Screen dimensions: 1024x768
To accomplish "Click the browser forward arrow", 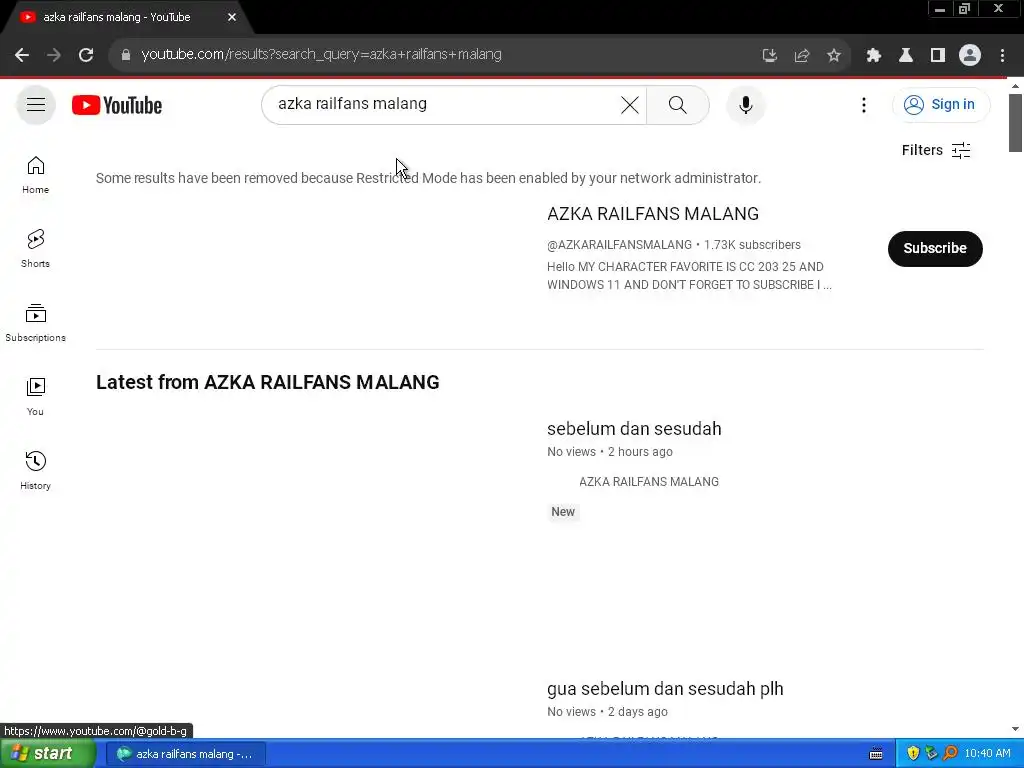I will coord(54,55).
